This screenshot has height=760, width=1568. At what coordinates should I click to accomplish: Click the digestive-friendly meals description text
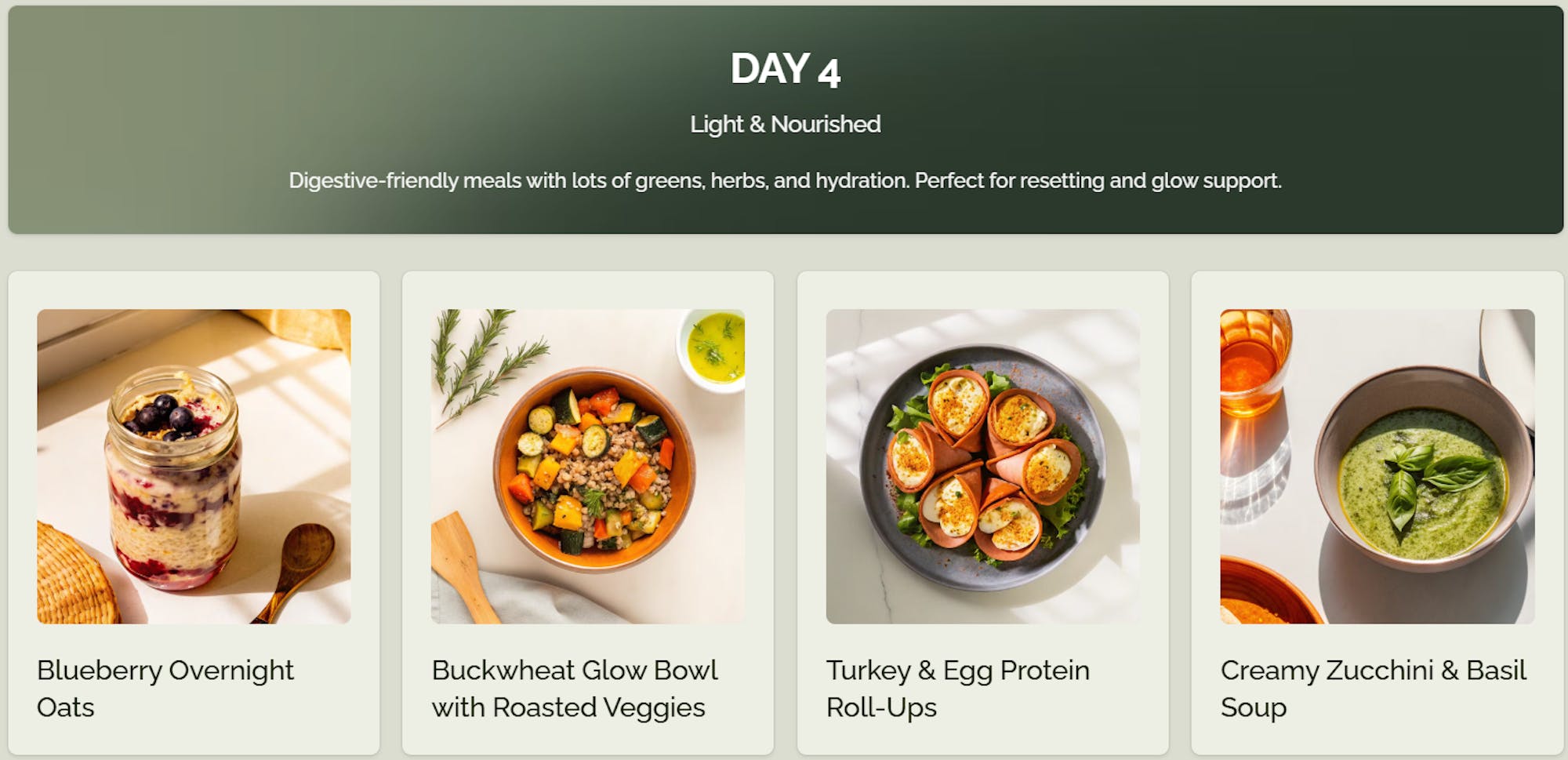coord(785,180)
